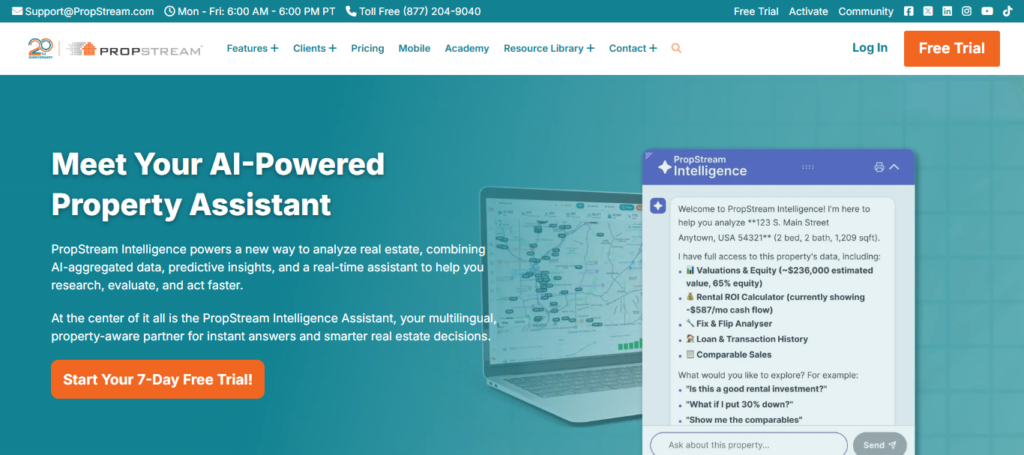Screen dimensions: 1024x455
Task: Click "What if I put 30% down?" suggestion
Action: 739,405
